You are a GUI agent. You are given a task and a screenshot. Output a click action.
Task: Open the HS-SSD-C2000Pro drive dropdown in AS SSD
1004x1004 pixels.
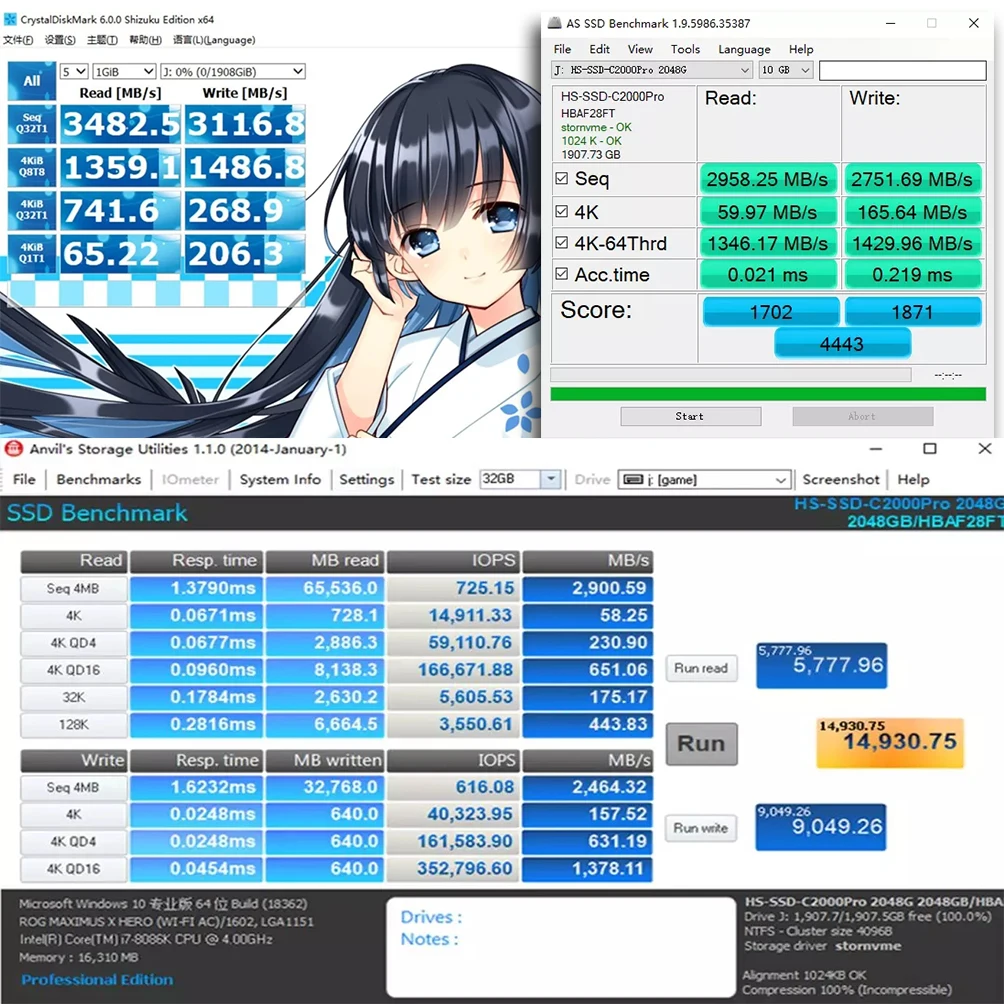click(651, 70)
